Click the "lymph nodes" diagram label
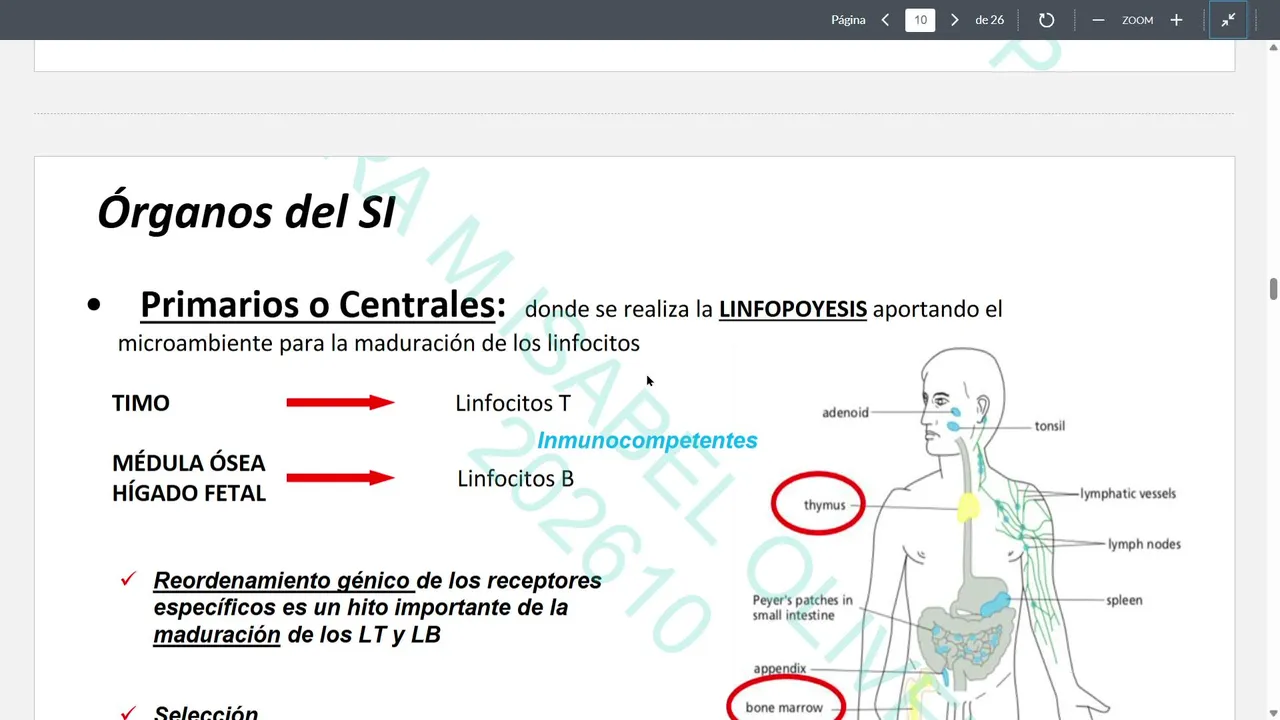The image size is (1280, 720). 1144,544
